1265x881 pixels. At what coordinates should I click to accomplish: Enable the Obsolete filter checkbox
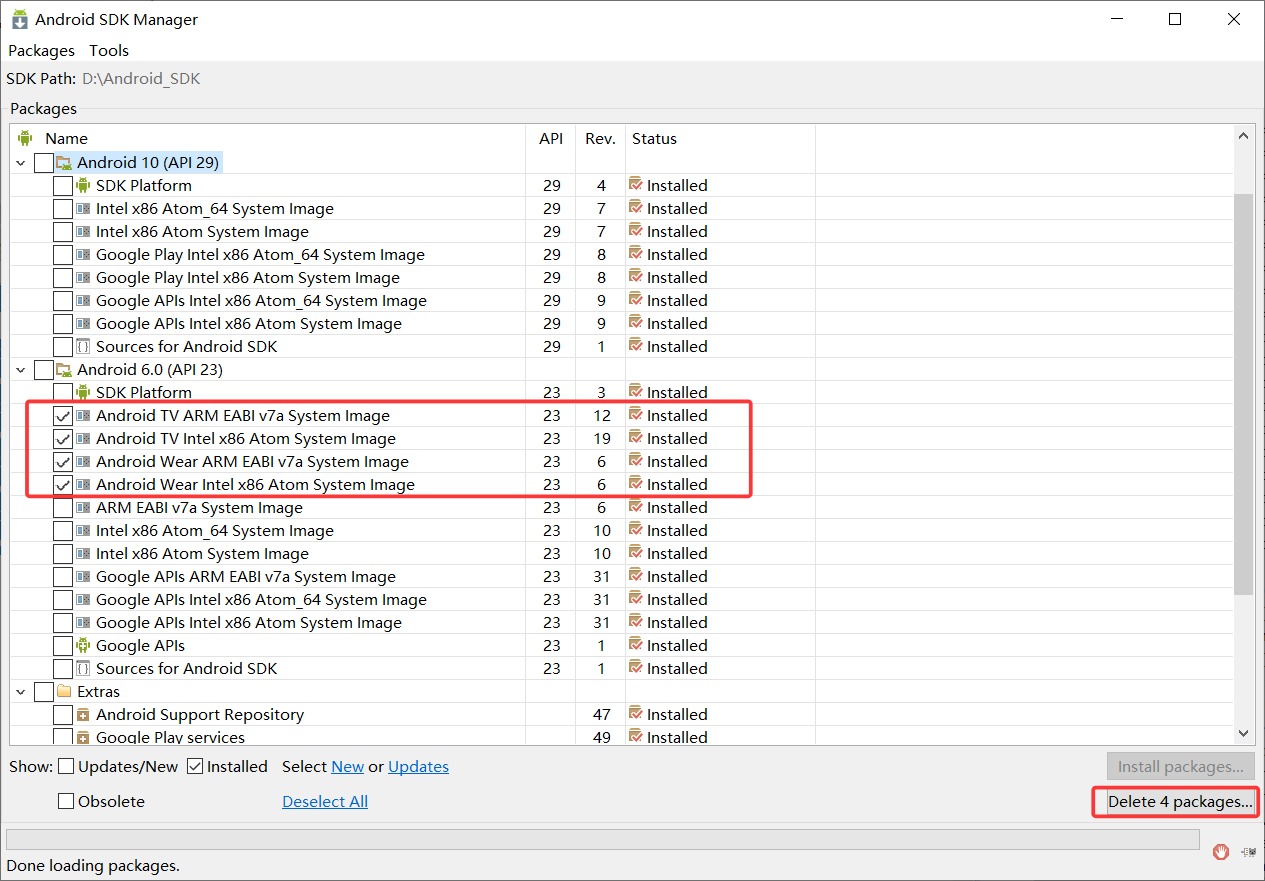(x=66, y=801)
